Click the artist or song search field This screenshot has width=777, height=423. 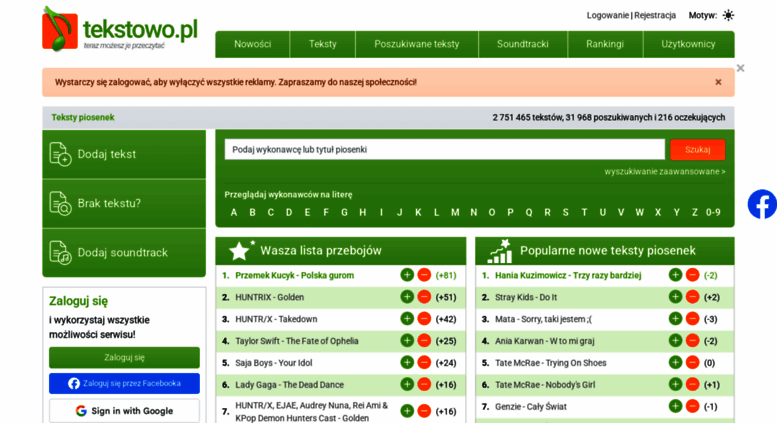click(x=444, y=149)
